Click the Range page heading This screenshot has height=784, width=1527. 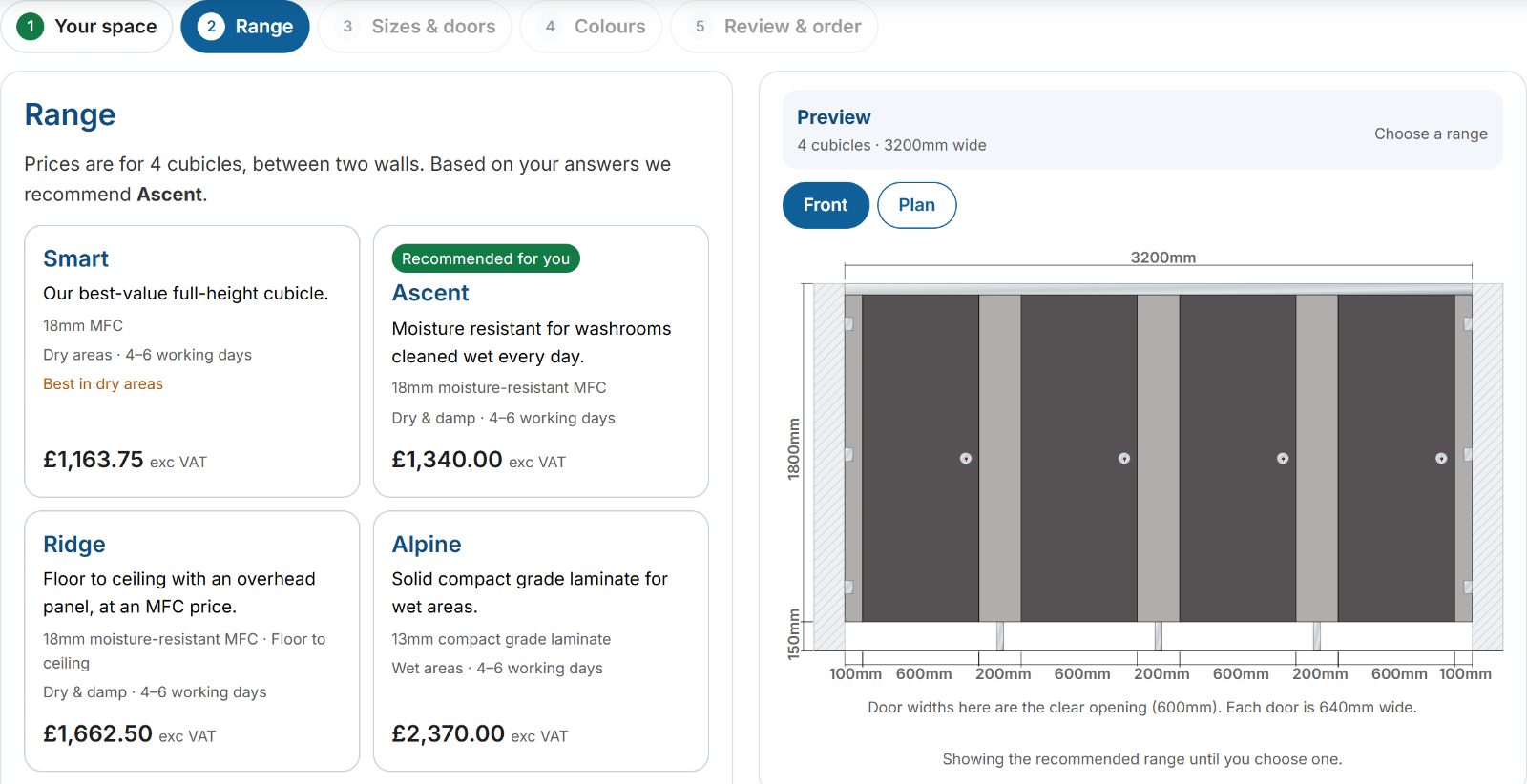coord(70,114)
